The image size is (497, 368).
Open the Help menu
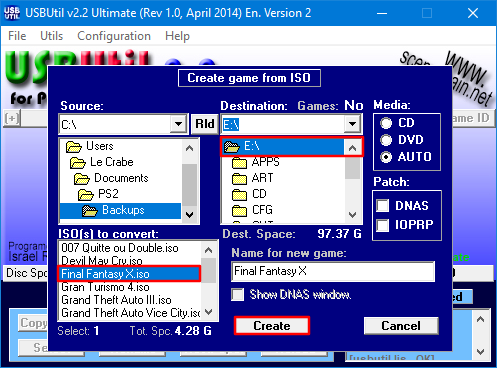(177, 36)
